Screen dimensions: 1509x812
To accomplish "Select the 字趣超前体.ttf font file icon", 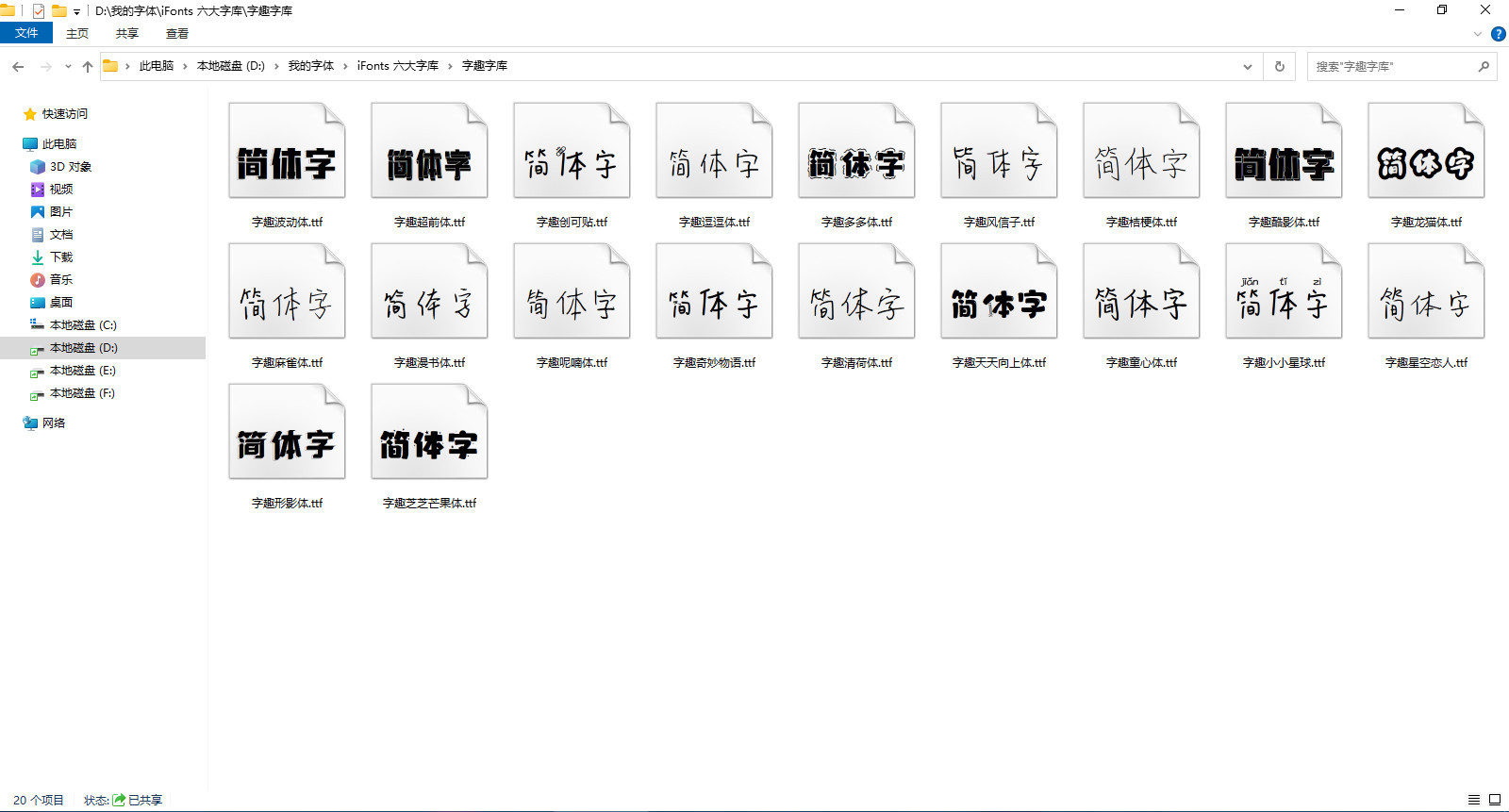I will point(429,151).
